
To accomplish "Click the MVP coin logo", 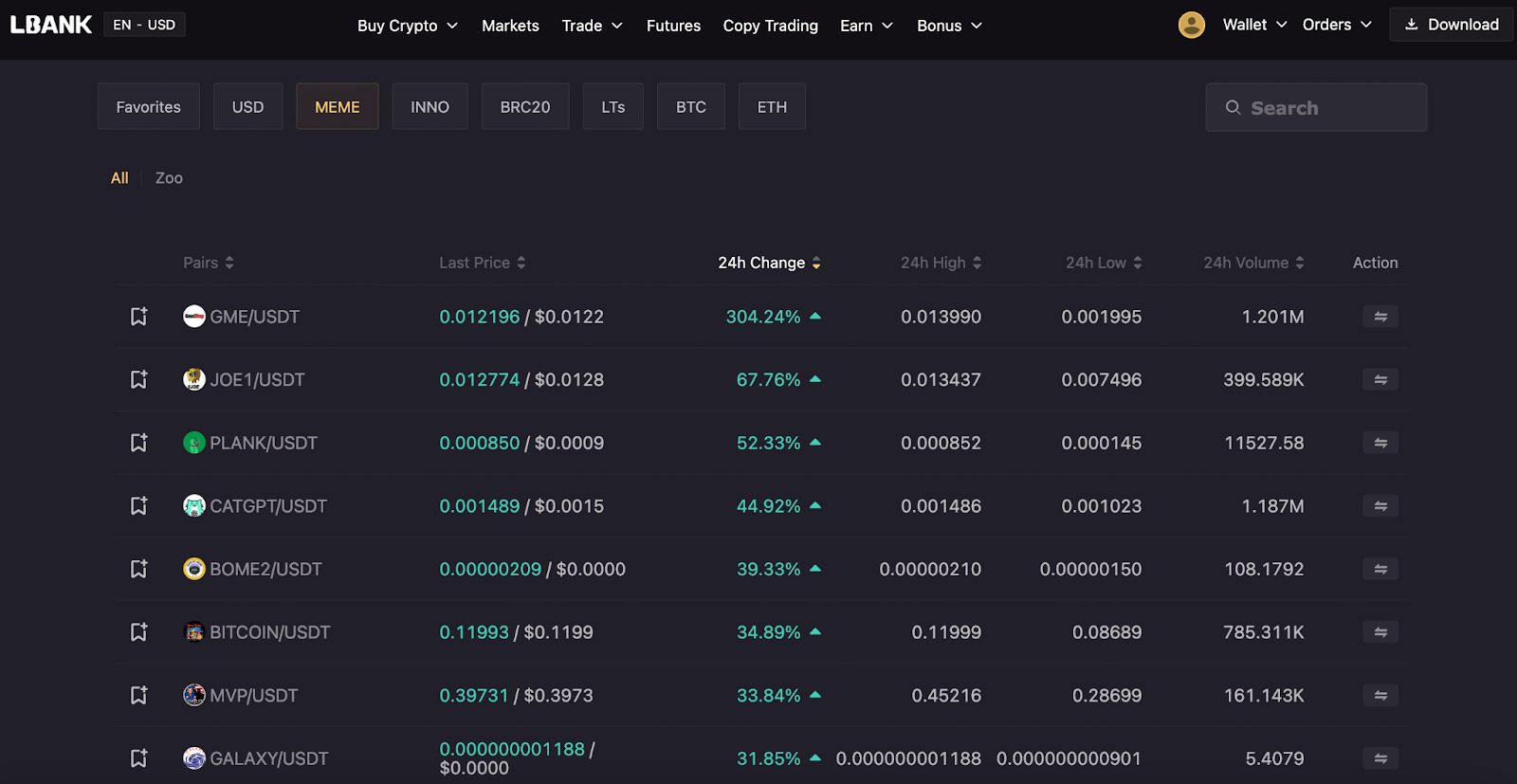I will tap(194, 696).
